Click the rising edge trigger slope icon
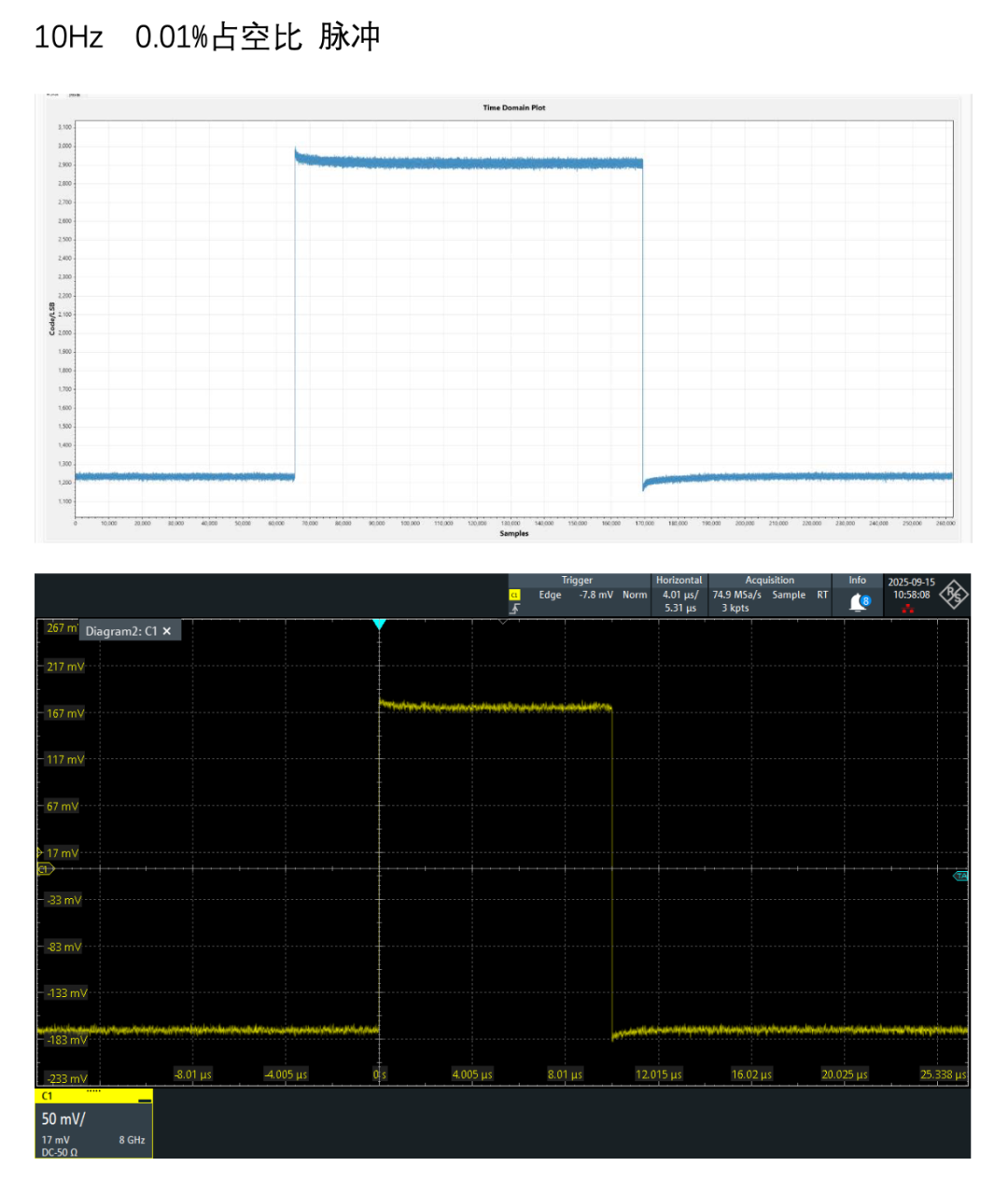 click(x=514, y=608)
